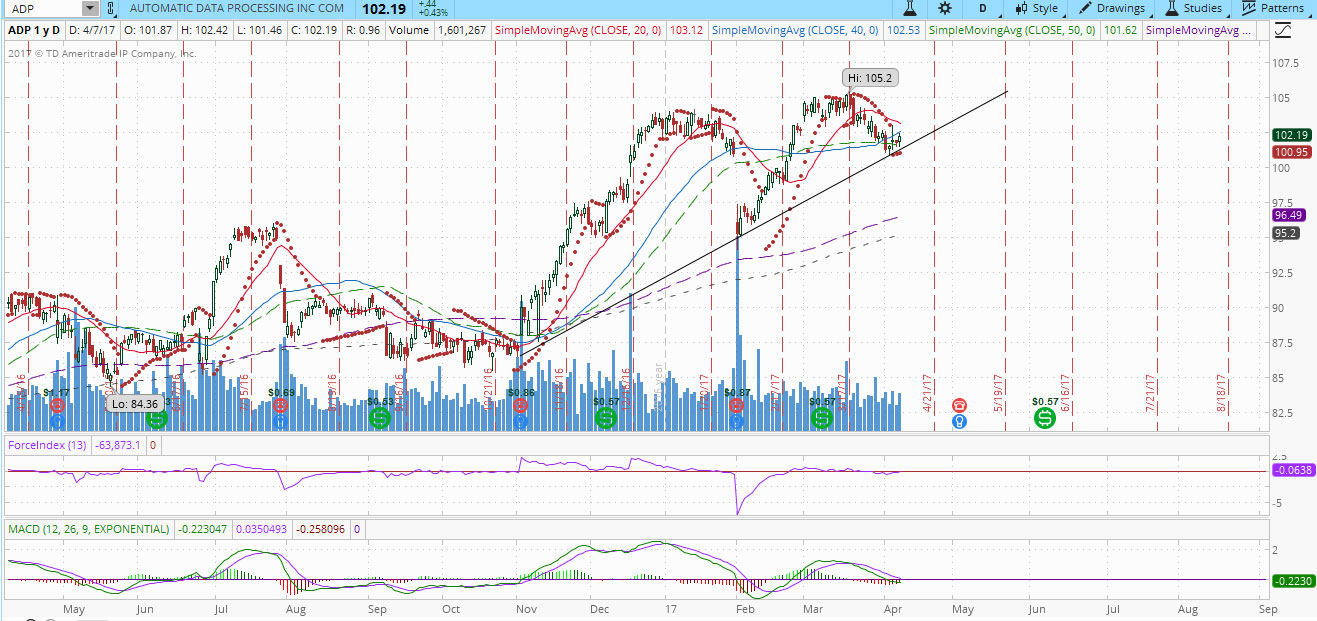
Task: Click the $0.87 red earnings icon near February
Action: [737, 406]
